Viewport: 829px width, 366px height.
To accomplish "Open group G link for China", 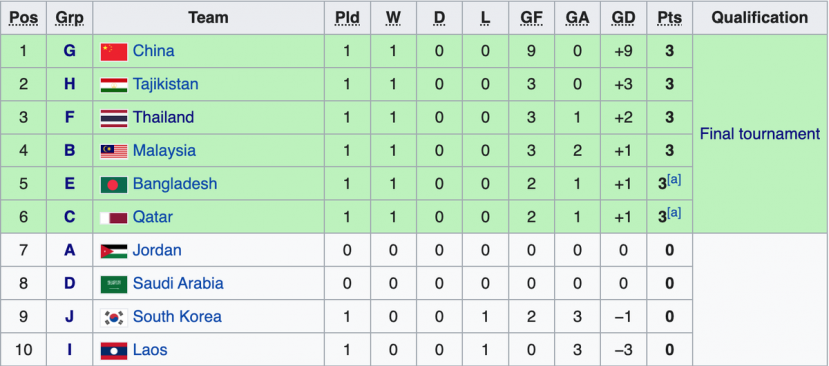I will click(69, 51).
